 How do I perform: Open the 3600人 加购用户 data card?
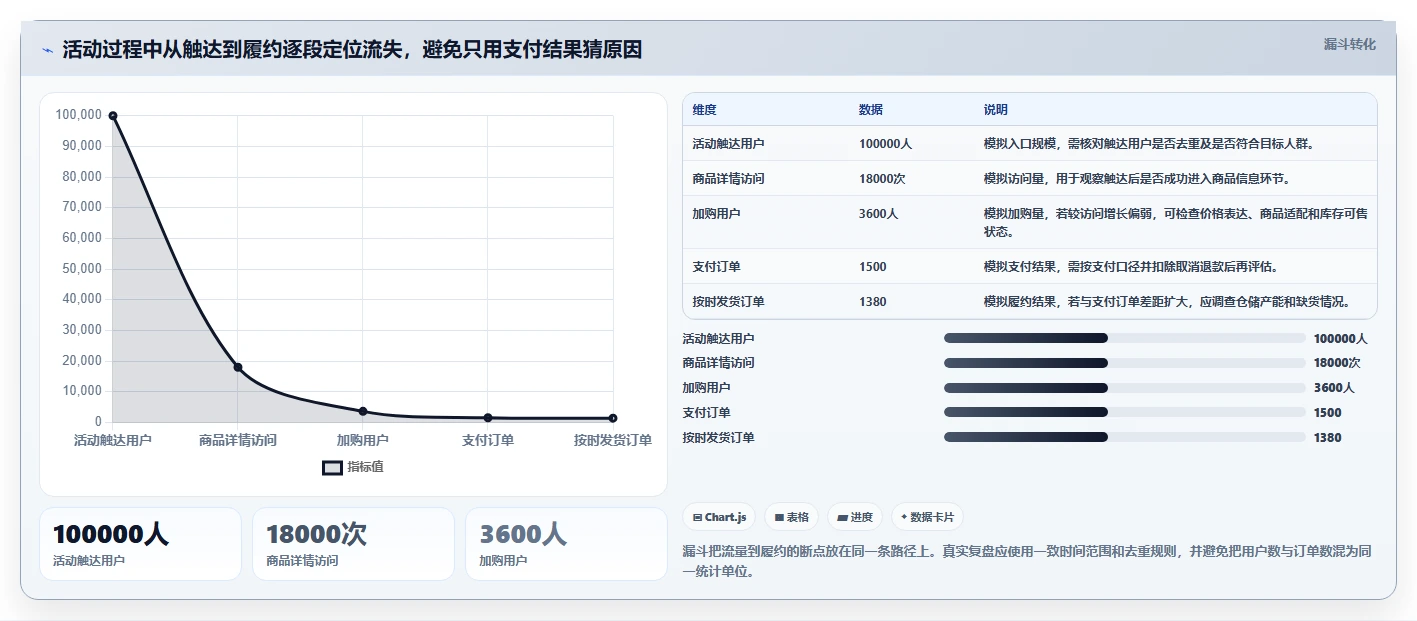tap(566, 544)
